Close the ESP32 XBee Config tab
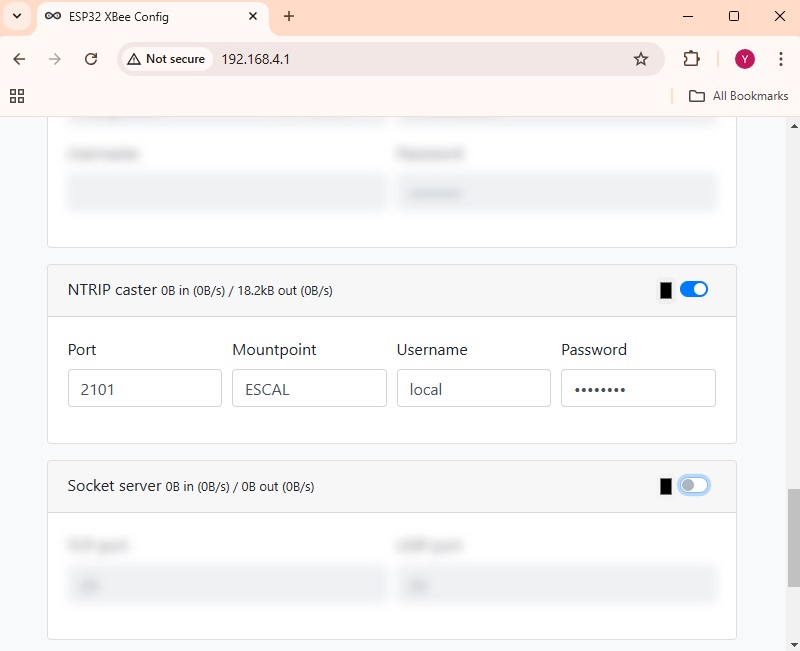Viewport: 800px width, 651px height. [x=253, y=17]
